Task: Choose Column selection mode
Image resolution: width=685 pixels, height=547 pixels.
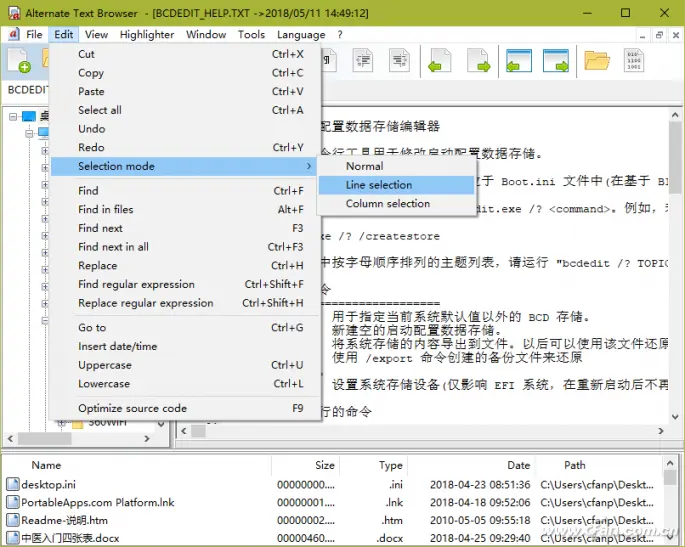Action: click(388, 204)
